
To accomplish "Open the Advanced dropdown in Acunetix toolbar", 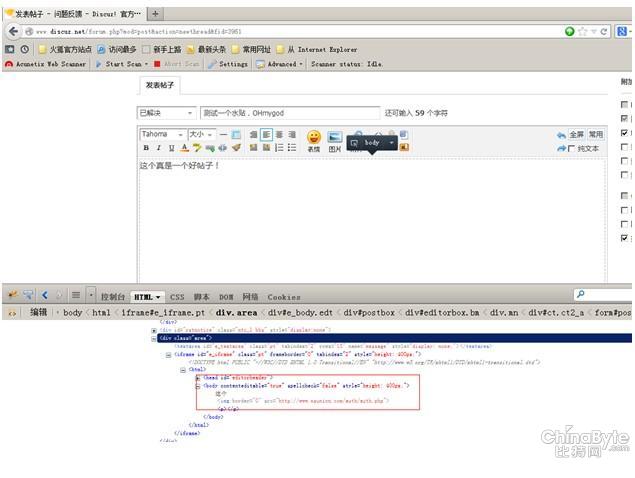I will (x=279, y=64).
